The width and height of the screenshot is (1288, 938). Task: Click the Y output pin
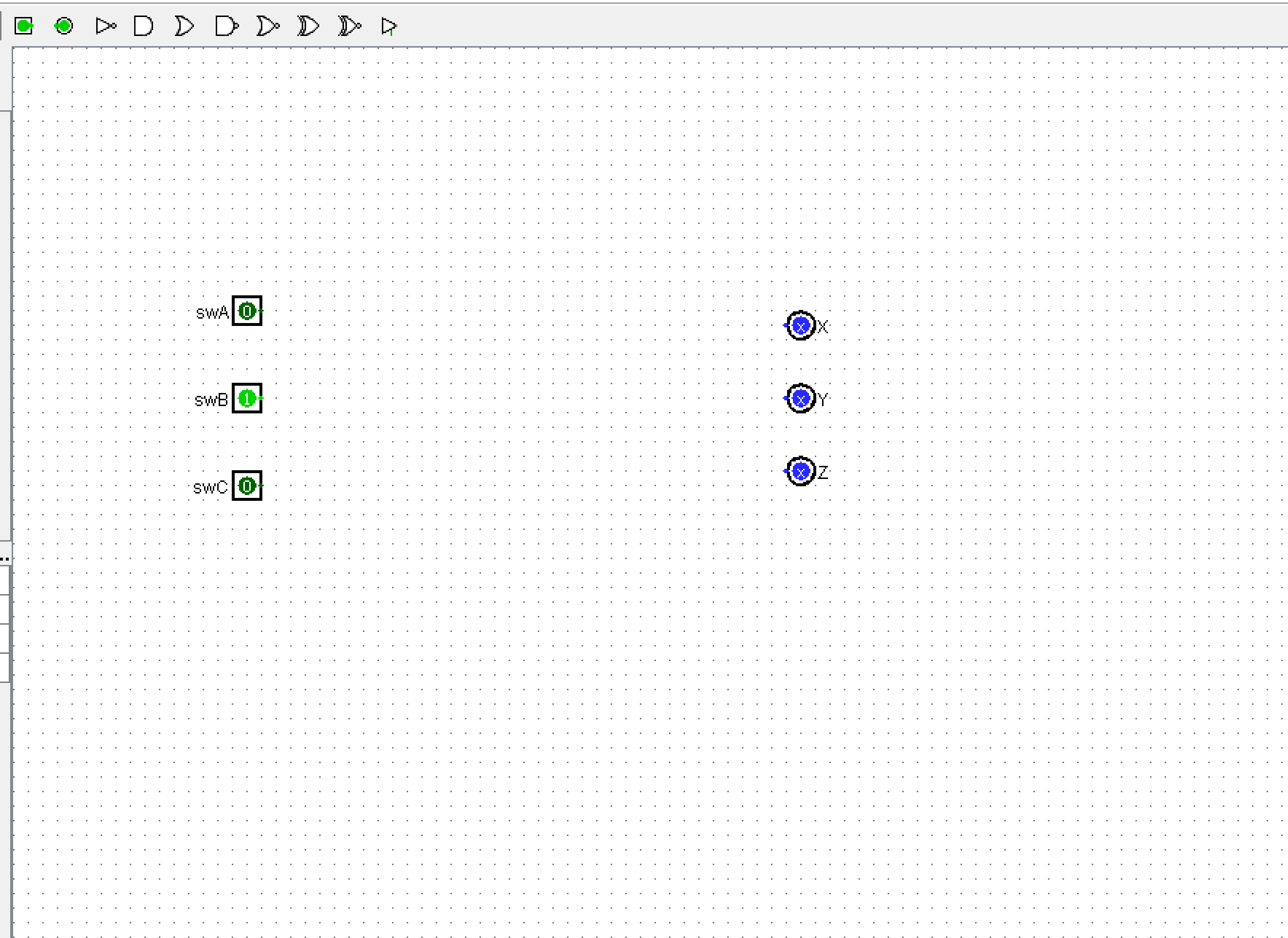(x=801, y=399)
